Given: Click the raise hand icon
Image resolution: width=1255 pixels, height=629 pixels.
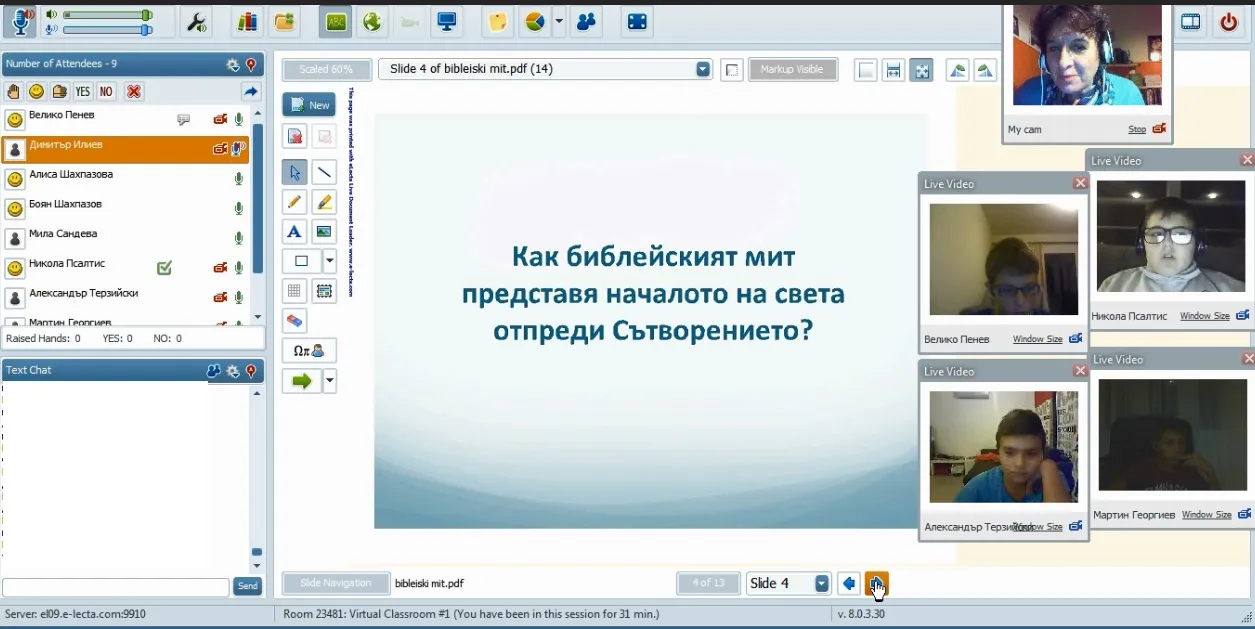Looking at the screenshot, I should [14, 92].
